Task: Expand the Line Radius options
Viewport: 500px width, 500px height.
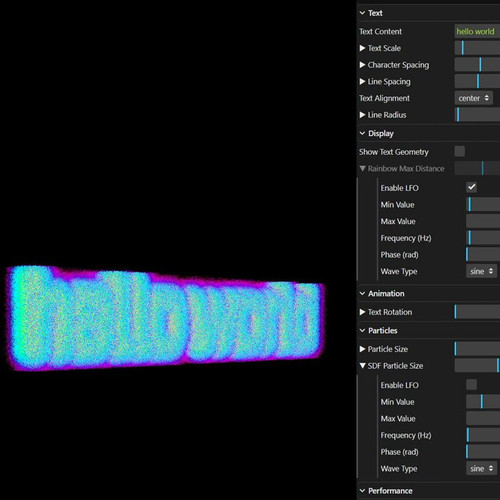Action: click(362, 115)
